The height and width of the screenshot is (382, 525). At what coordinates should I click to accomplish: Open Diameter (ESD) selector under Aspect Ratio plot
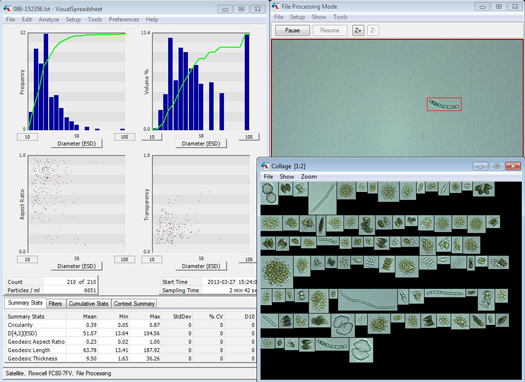coord(77,266)
